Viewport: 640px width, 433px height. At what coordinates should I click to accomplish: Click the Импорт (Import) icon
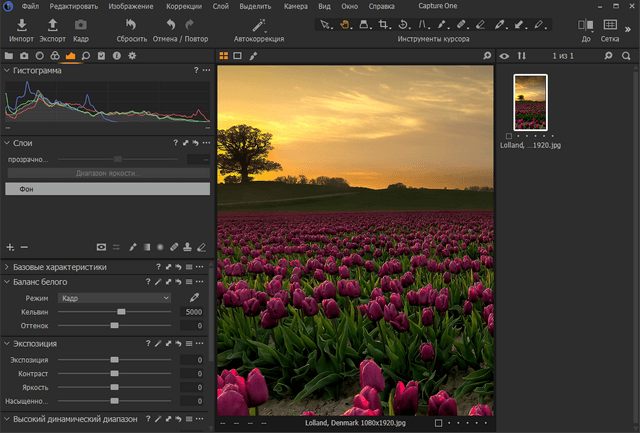(21, 24)
